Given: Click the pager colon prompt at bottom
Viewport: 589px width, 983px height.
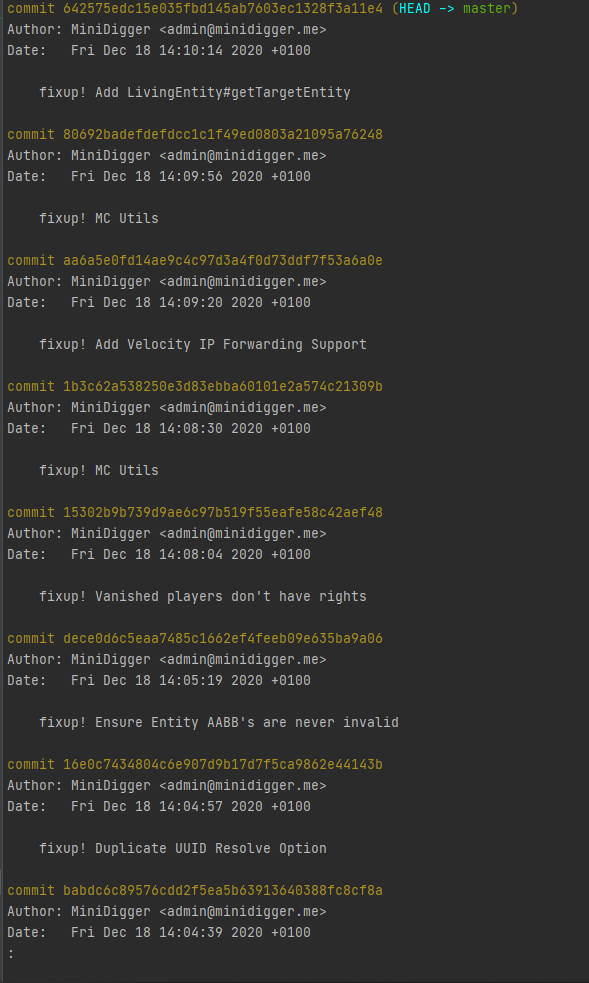Looking at the screenshot, I should [x=11, y=954].
